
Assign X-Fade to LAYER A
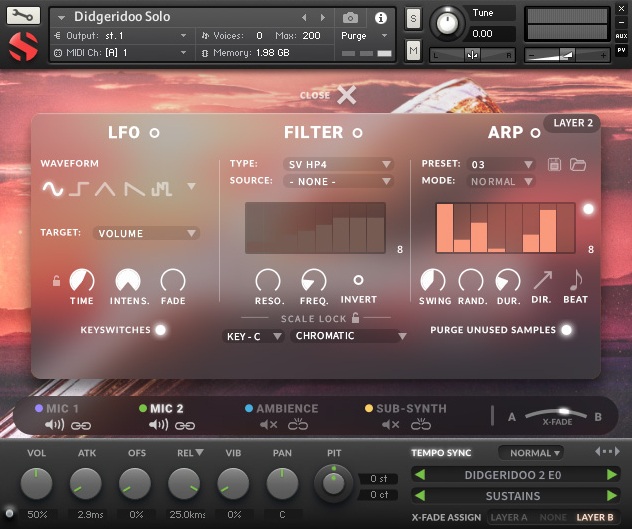pos(509,517)
